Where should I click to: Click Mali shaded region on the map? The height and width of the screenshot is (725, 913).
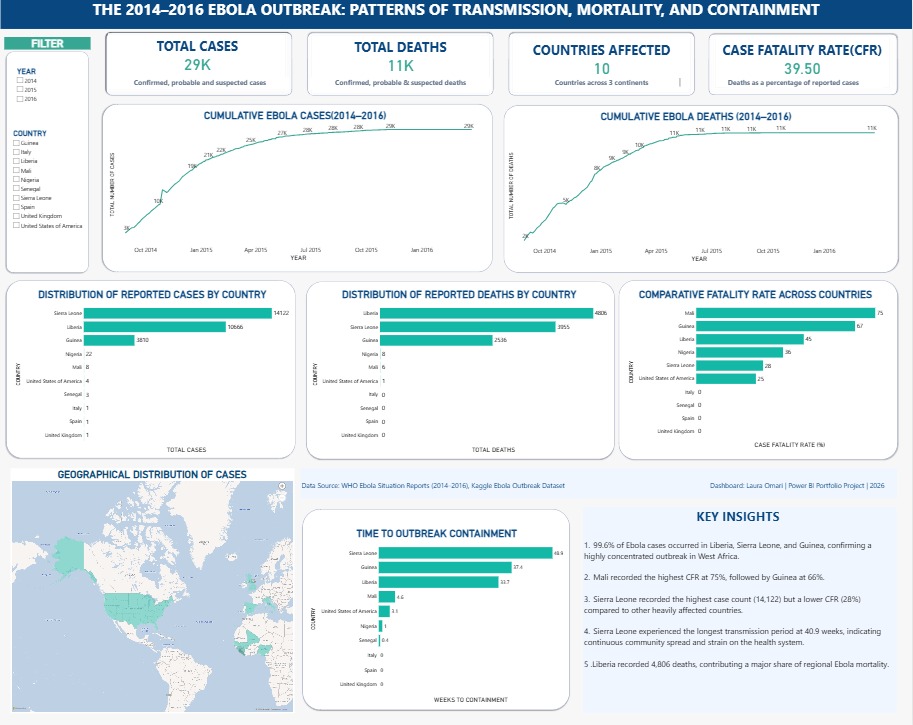tap(252, 639)
